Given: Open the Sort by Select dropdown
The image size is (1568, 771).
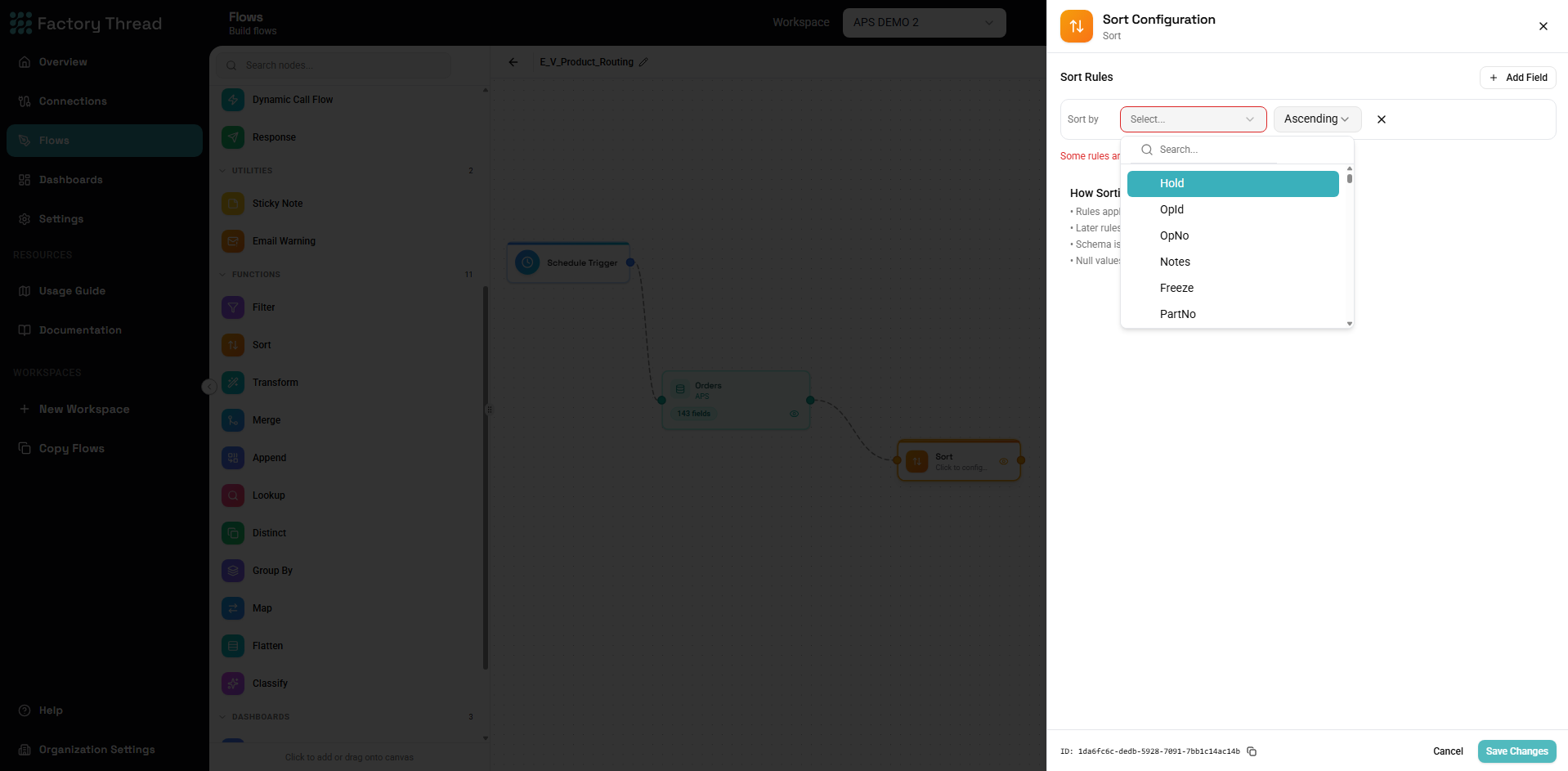Looking at the screenshot, I should click(x=1193, y=119).
